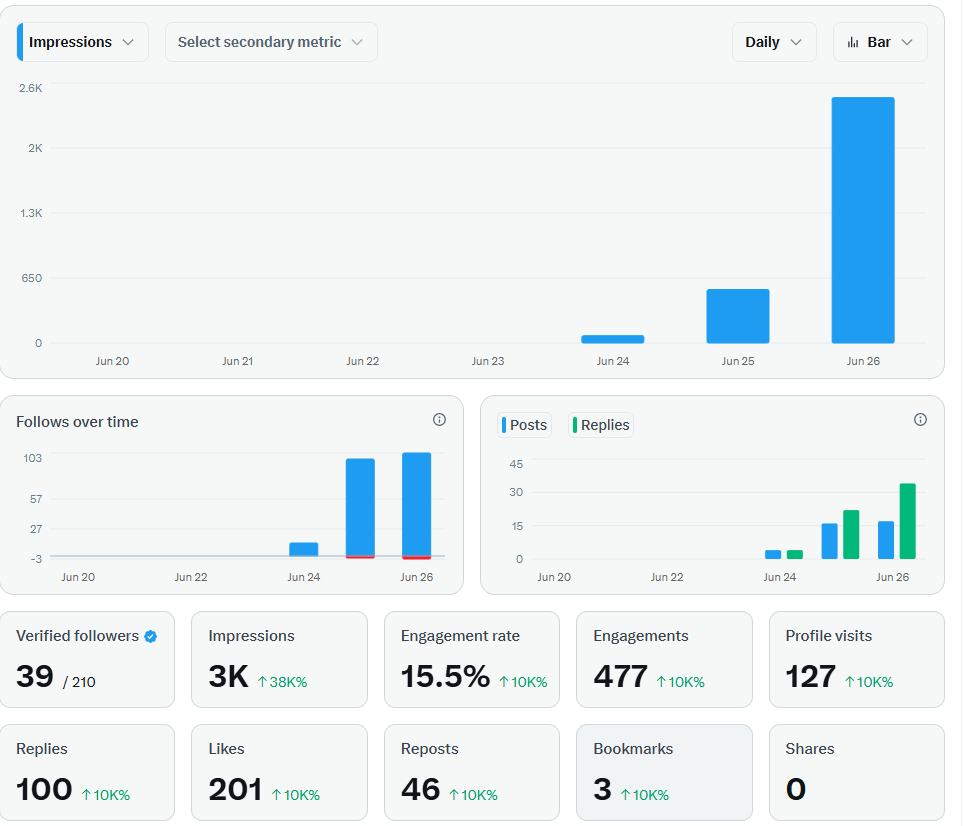Click the info icon on Follows over time
Viewport: 963px width, 826px height.
(439, 419)
